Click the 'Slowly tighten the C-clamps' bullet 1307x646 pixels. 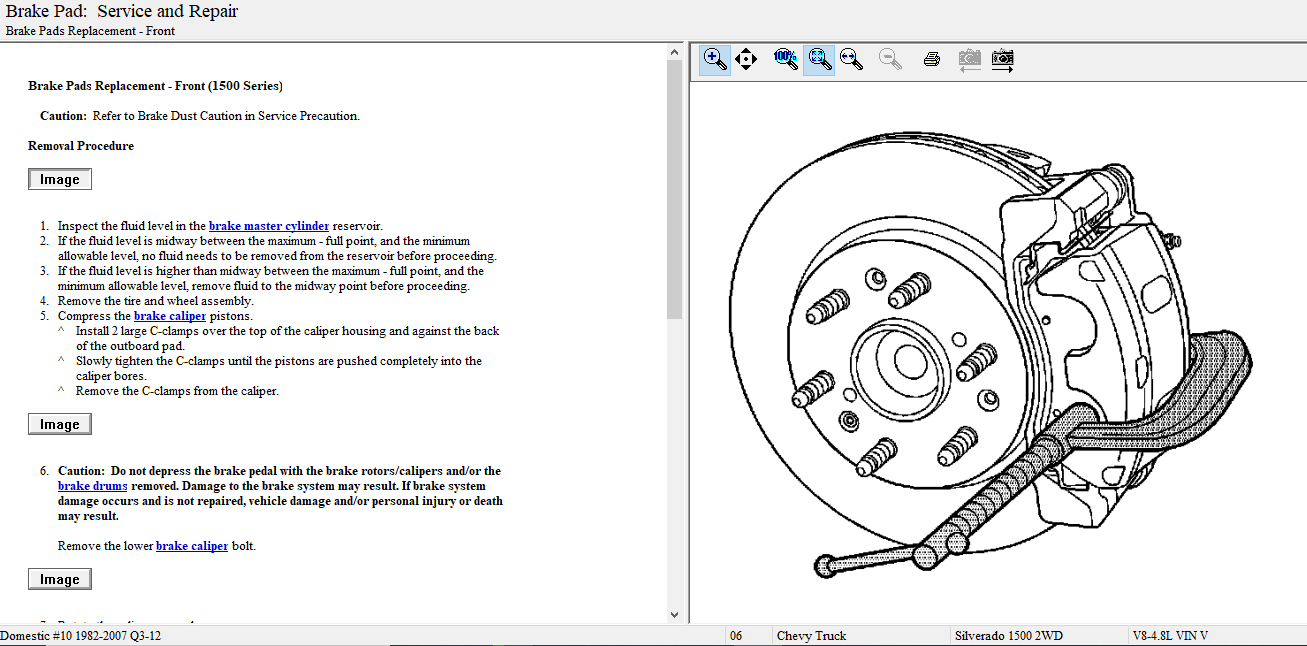(x=279, y=368)
